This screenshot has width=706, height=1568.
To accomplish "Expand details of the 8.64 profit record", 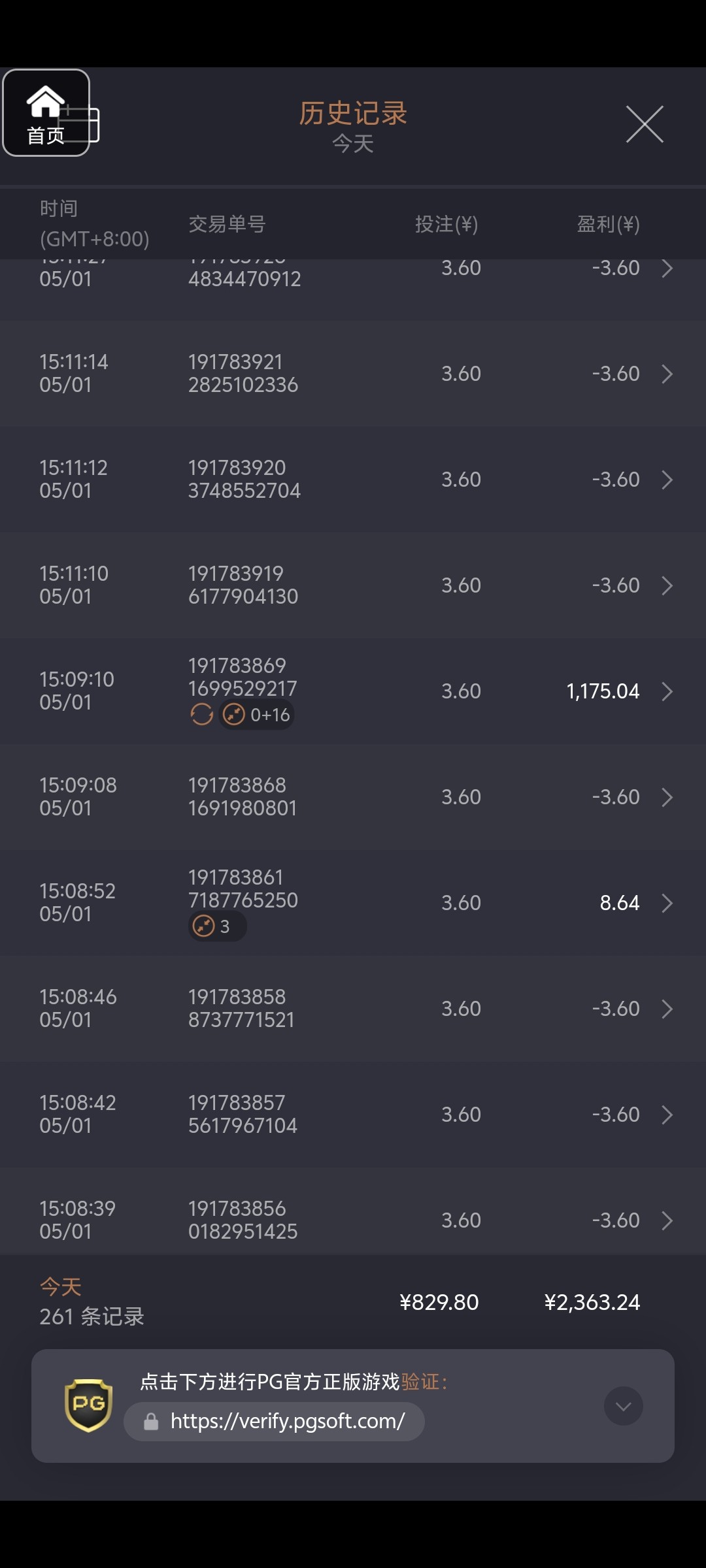I will click(x=667, y=903).
